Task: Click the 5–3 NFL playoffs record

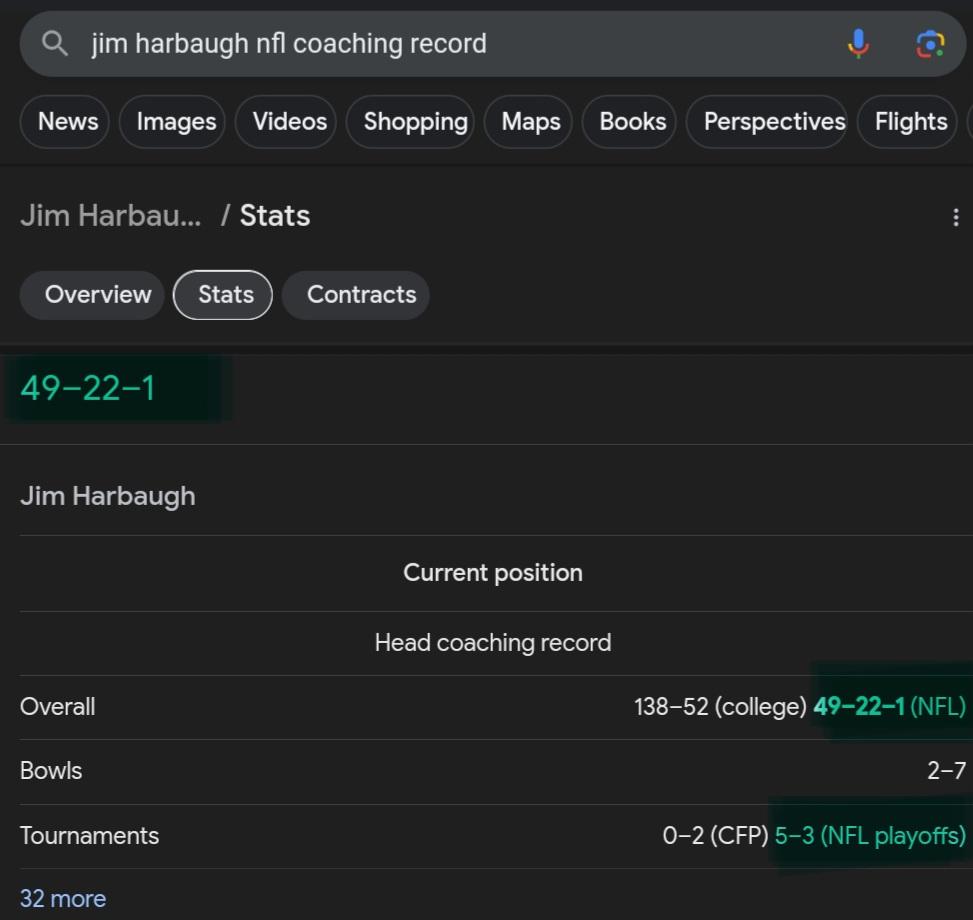Action: pyautogui.click(x=870, y=836)
